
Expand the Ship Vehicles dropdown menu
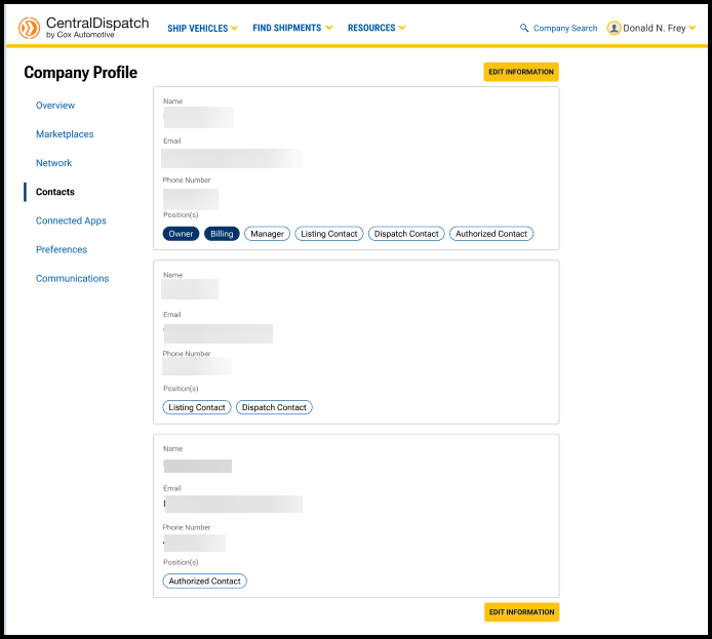click(x=202, y=28)
